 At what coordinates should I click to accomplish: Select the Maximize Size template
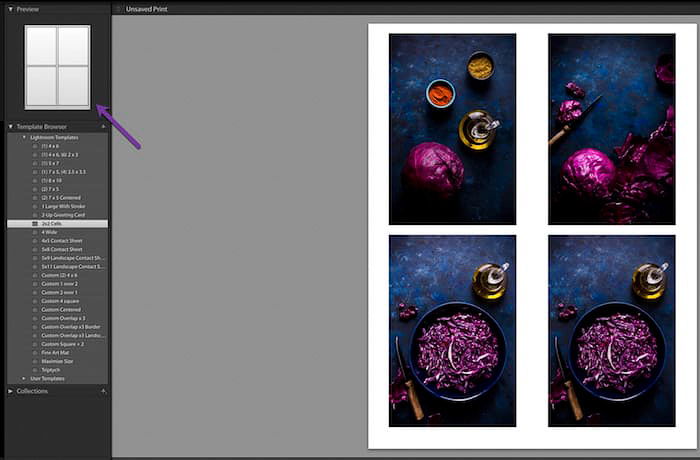tap(57, 361)
